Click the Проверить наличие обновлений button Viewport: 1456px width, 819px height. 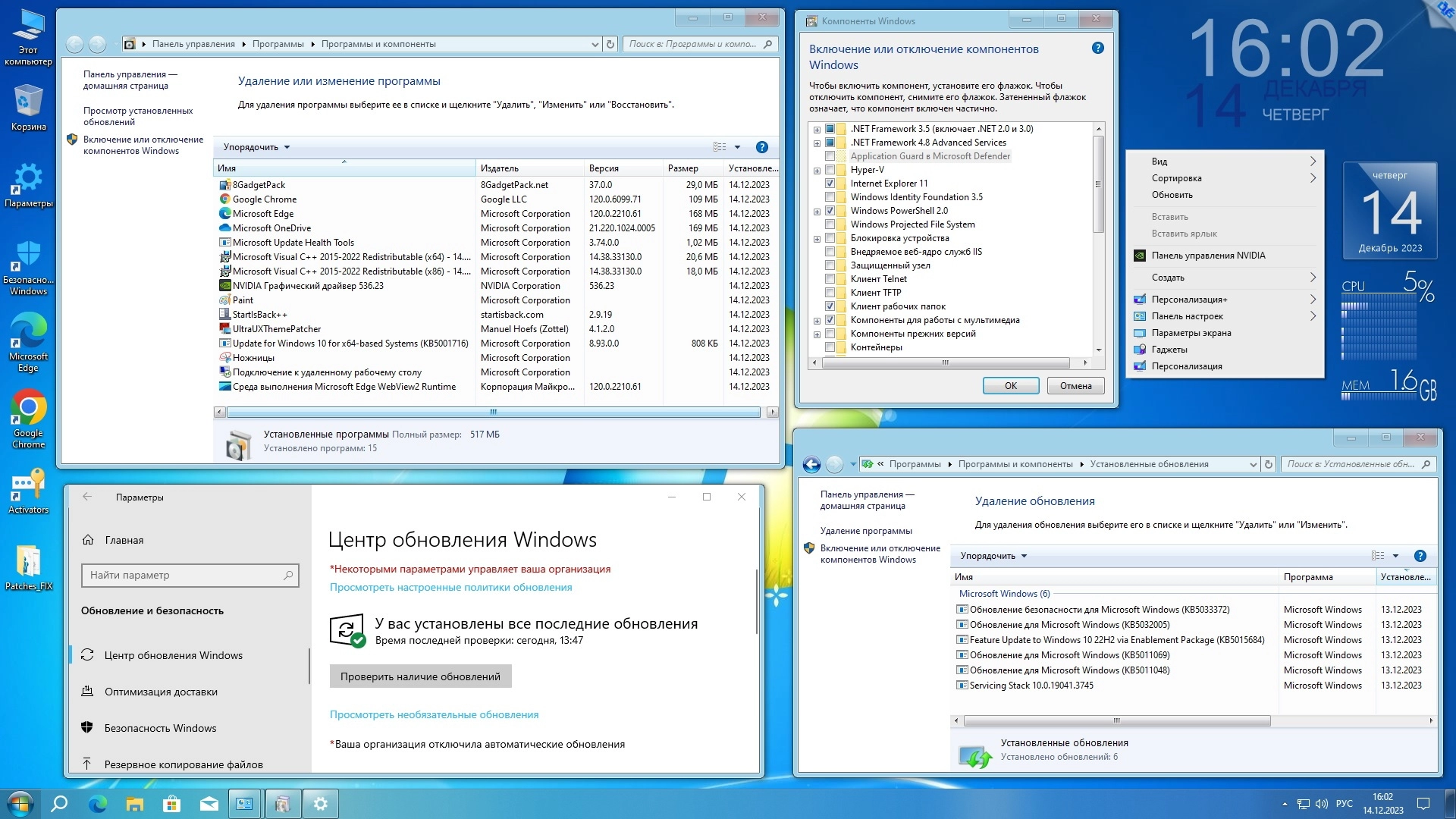pos(420,676)
